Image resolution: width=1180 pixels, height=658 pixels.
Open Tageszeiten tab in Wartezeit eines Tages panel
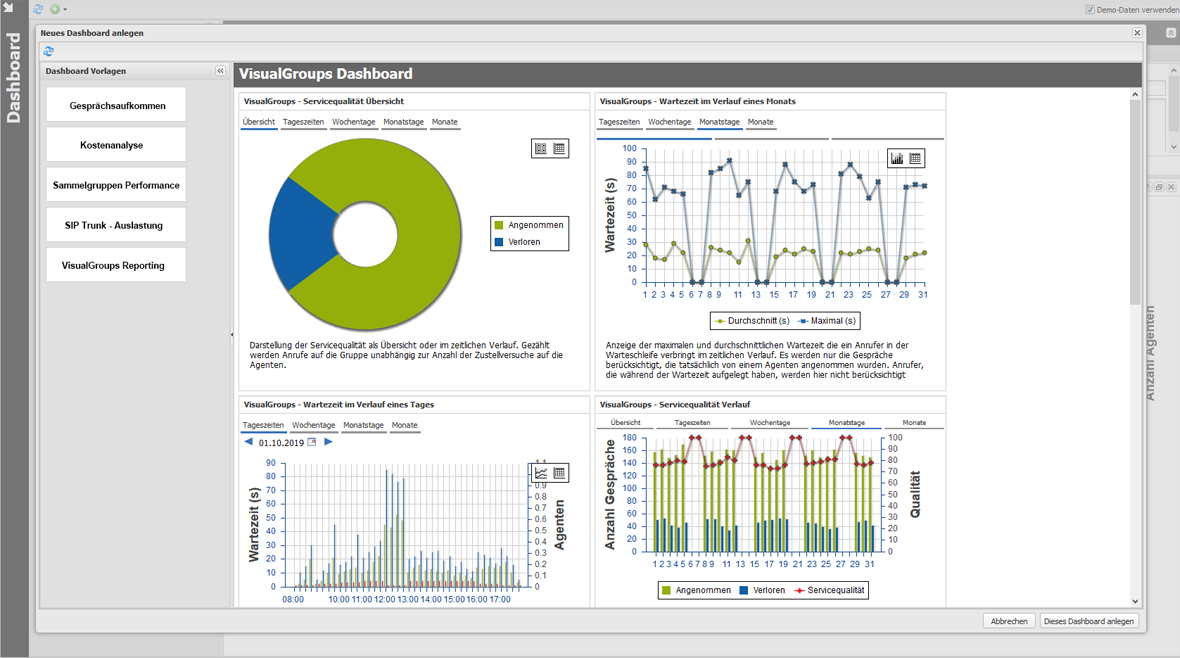[263, 425]
